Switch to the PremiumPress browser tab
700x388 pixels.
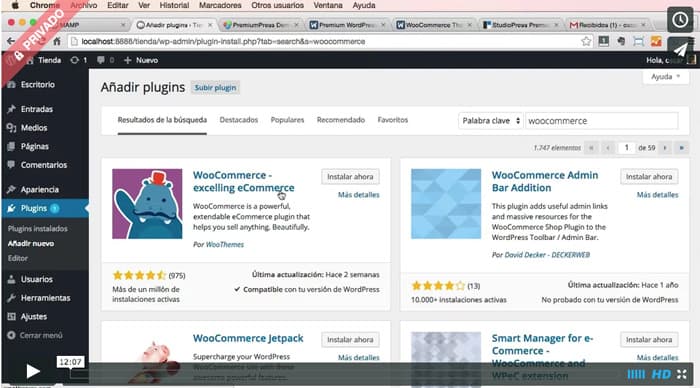click(261, 25)
